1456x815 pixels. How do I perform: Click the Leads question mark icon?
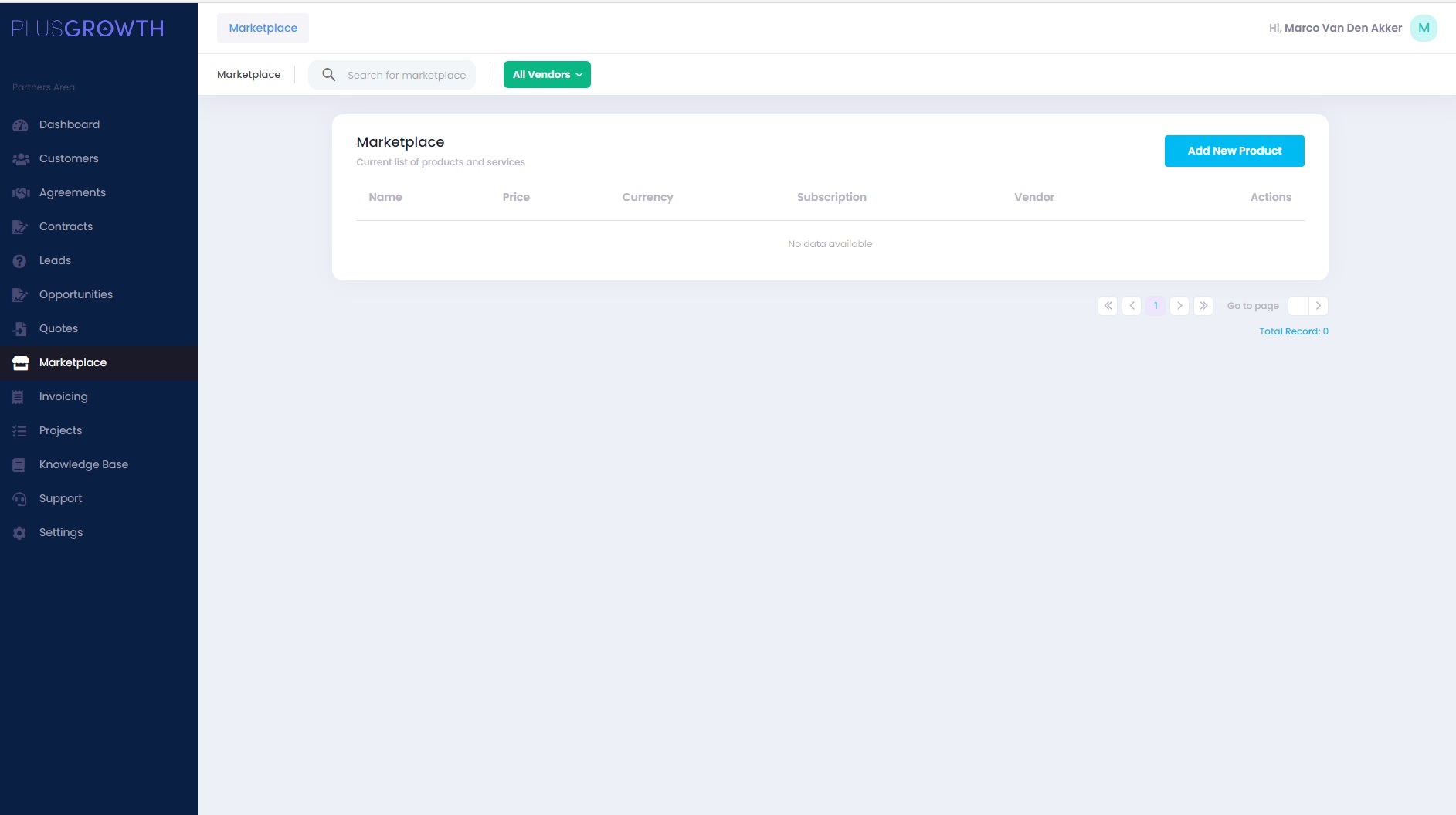pos(20,261)
